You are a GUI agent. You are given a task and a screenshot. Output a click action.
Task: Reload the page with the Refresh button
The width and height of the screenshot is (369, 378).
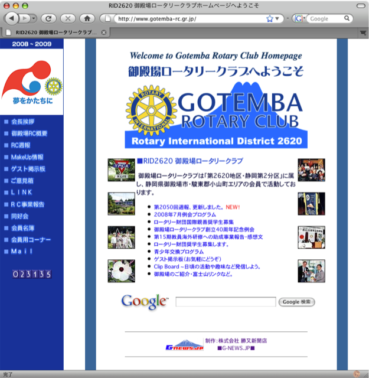tap(48, 18)
